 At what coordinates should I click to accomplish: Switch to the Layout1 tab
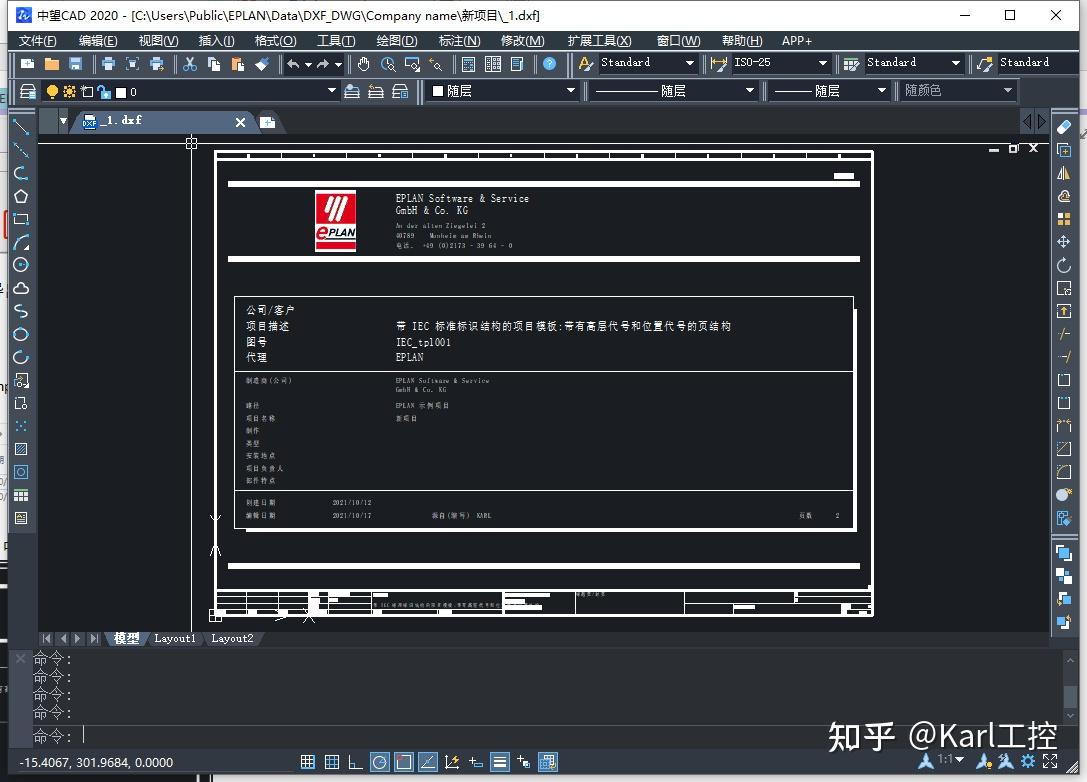(175, 638)
